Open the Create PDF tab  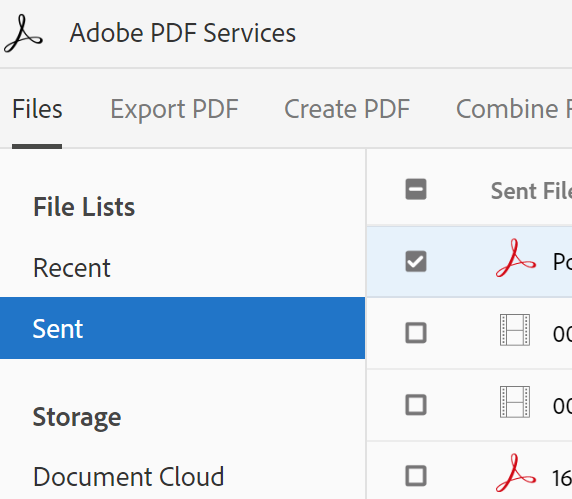click(347, 109)
